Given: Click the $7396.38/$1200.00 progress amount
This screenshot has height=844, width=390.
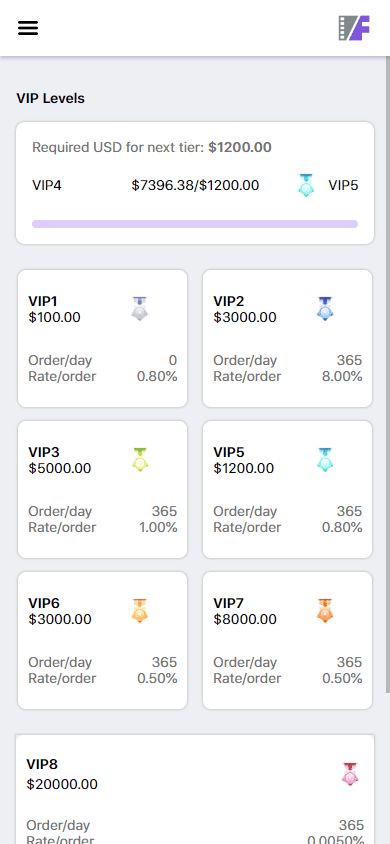Looking at the screenshot, I should point(195,185).
